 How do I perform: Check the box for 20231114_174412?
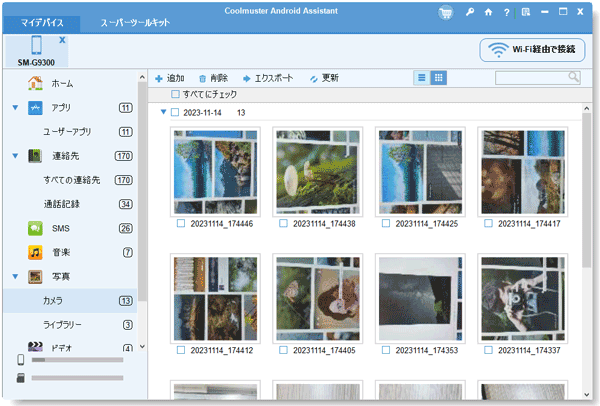point(181,350)
